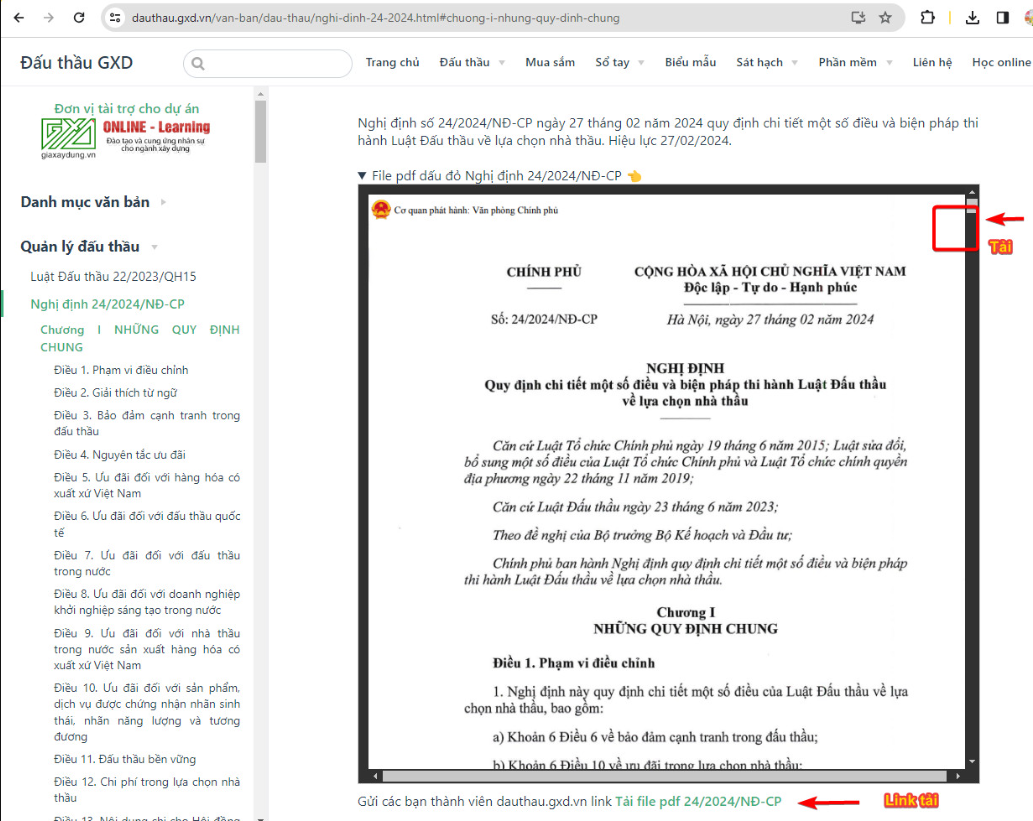Click the PDF horizontal scrollbar thumb
1033x821 pixels.
[x=664, y=776]
